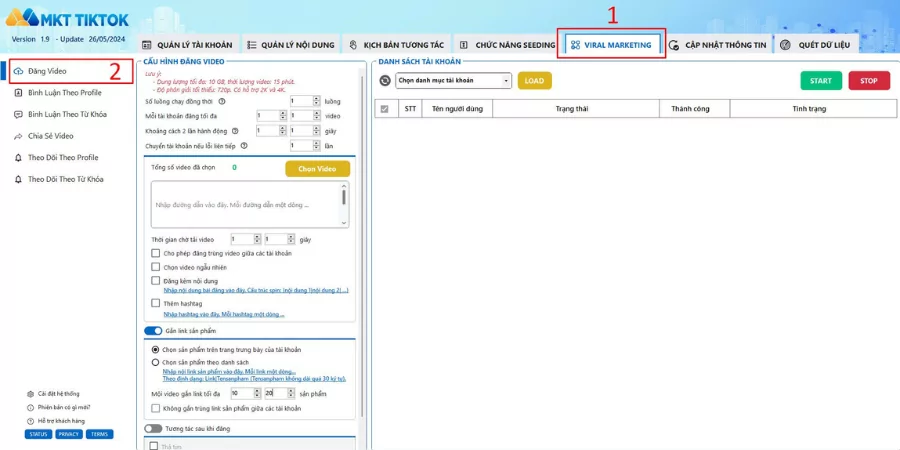The height and width of the screenshot is (450, 900).
Task: Click list icon on Quản Lý Nội Dung tab
Action: coord(252,45)
